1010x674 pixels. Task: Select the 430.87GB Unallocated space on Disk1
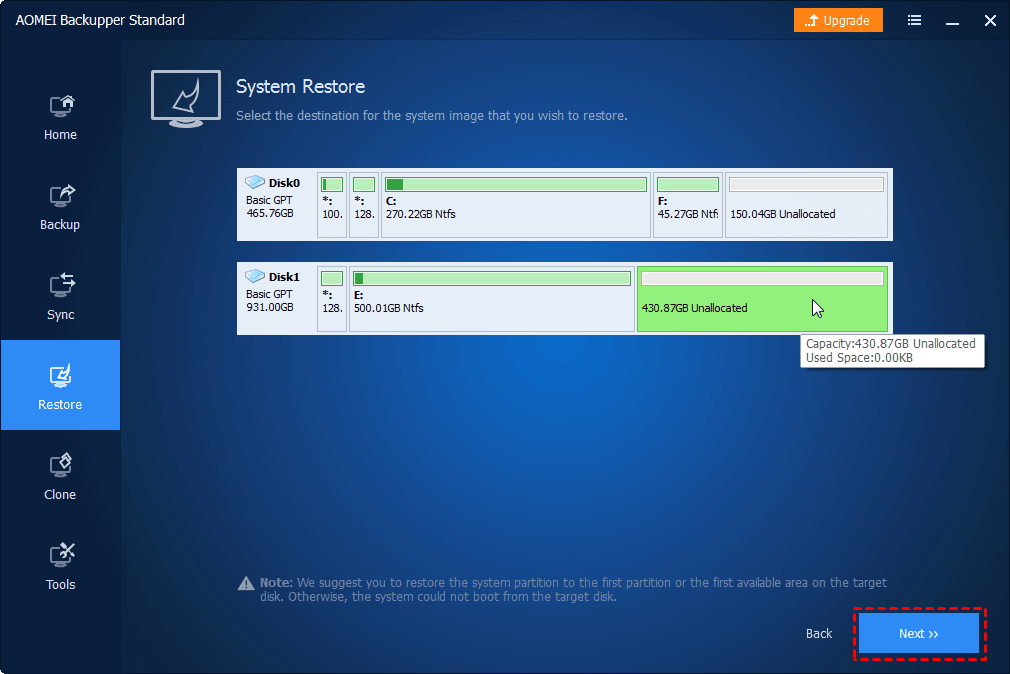(763, 299)
